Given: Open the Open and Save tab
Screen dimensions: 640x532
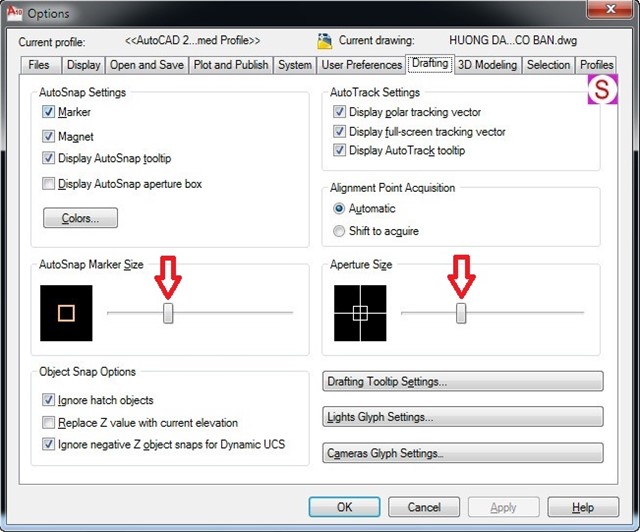Looking at the screenshot, I should 147,65.
